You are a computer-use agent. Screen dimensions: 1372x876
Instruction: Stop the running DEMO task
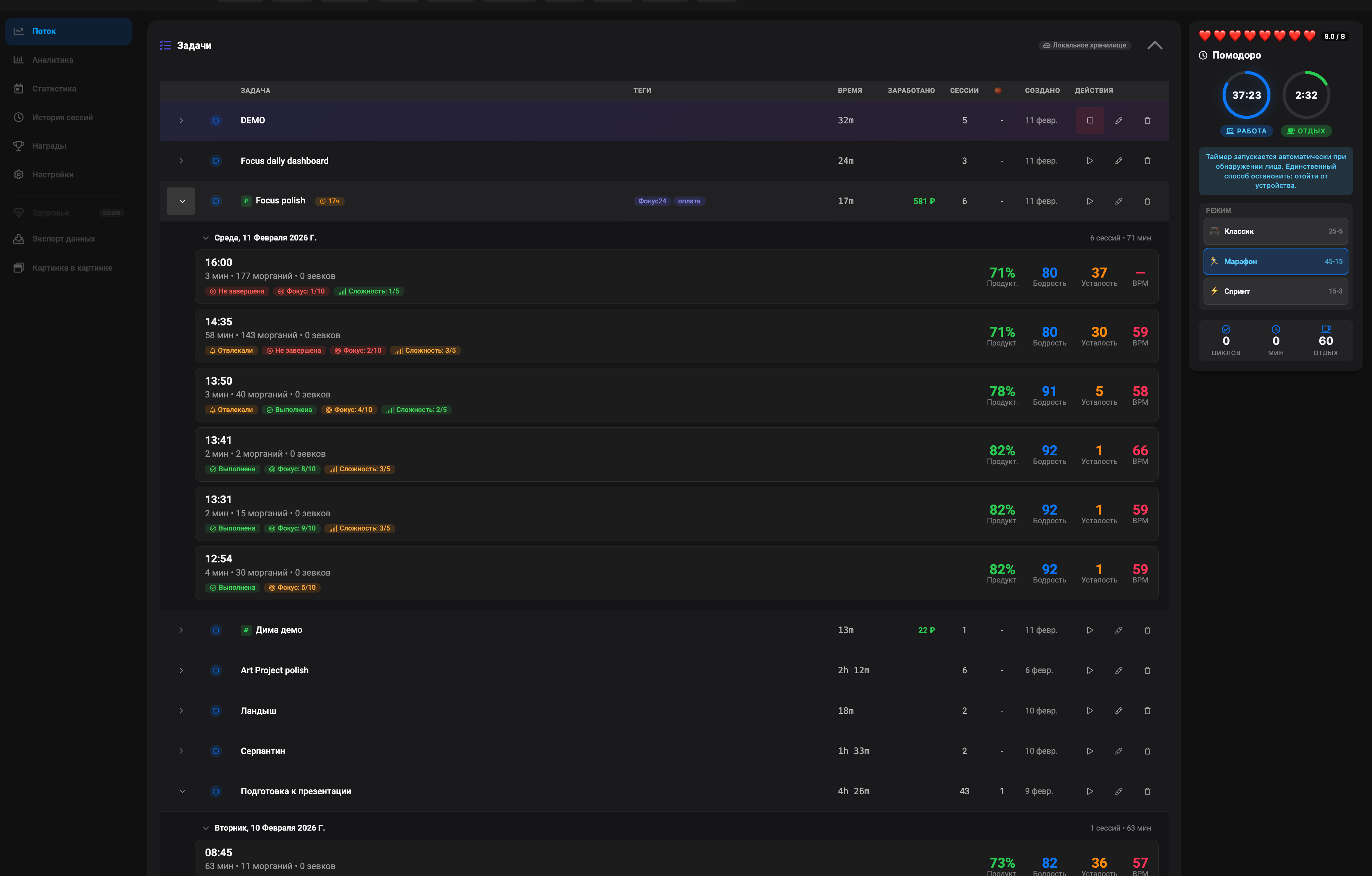coord(1090,120)
